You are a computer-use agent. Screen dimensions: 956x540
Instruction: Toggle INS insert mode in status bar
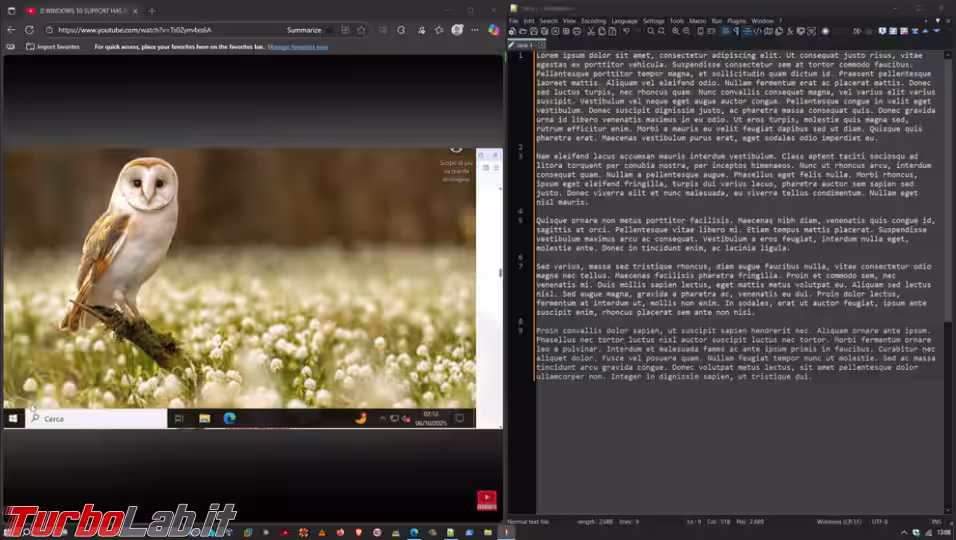(936, 521)
